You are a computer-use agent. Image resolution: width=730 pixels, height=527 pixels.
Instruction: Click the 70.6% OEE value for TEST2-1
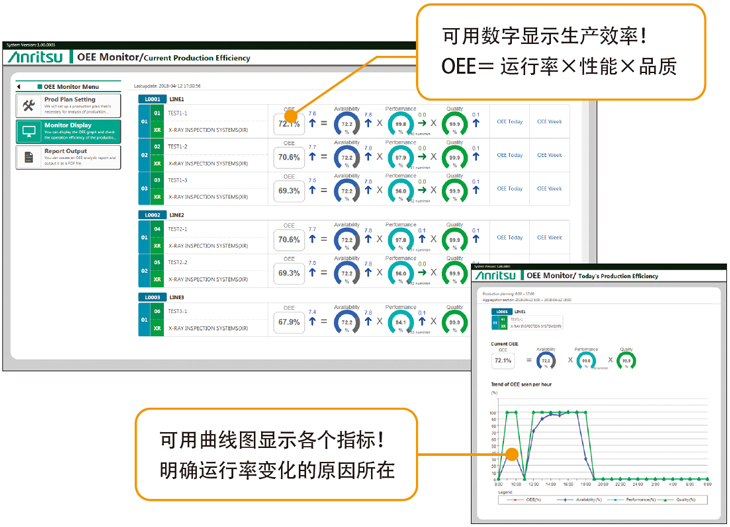click(x=289, y=240)
